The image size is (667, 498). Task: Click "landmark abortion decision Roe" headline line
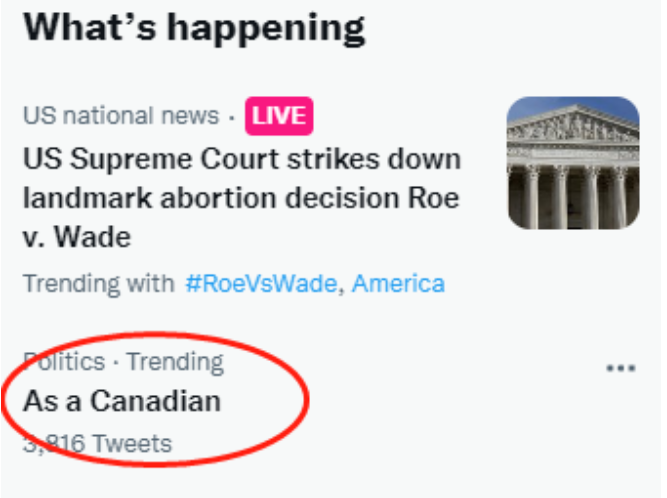click(240, 197)
